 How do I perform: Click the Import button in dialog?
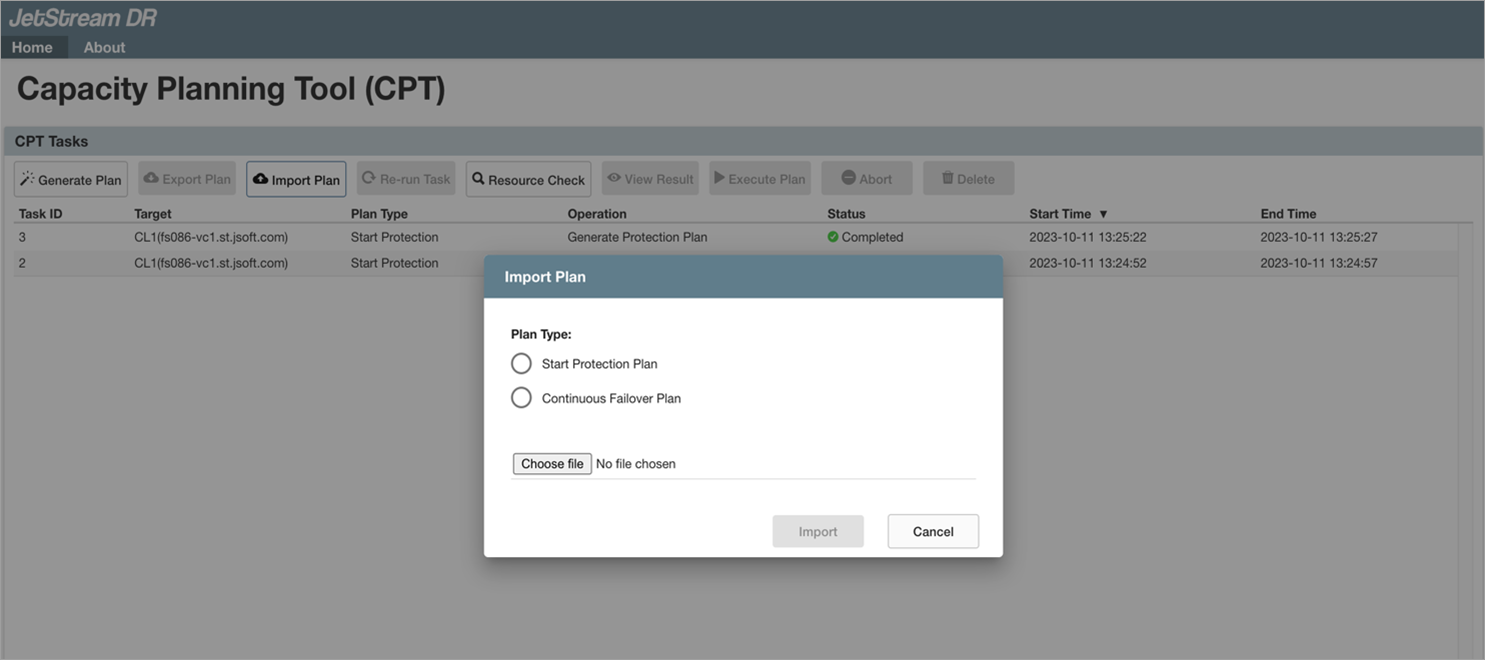(817, 531)
